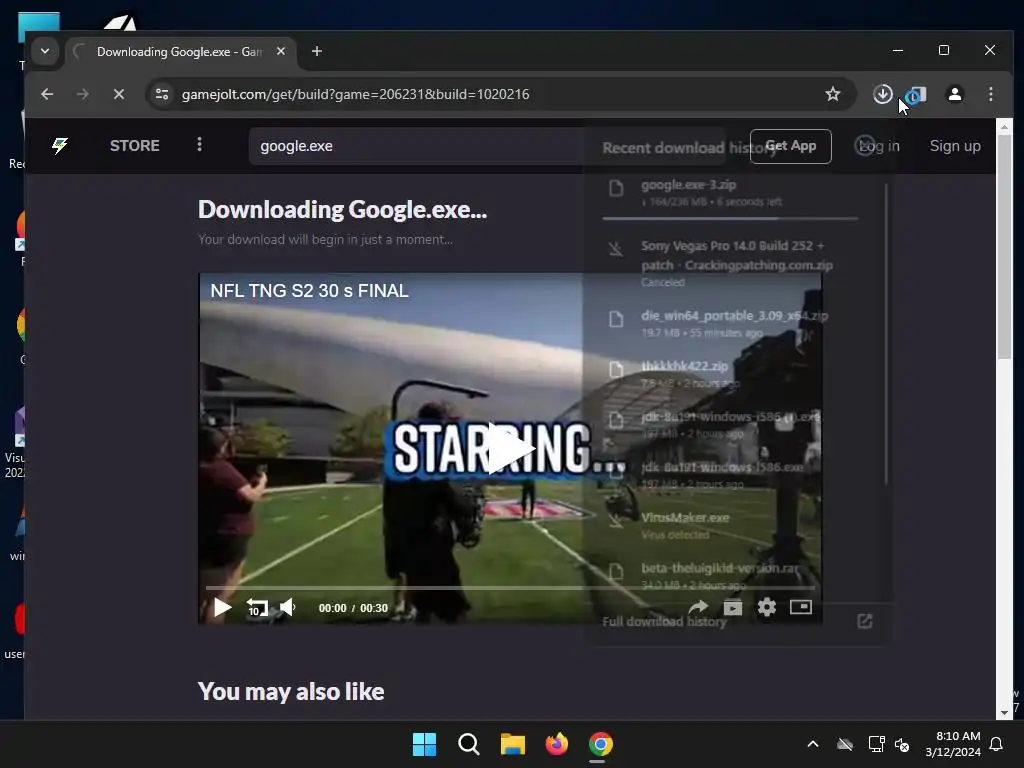
Task: Mute the video volume icon
Action: pos(288,607)
